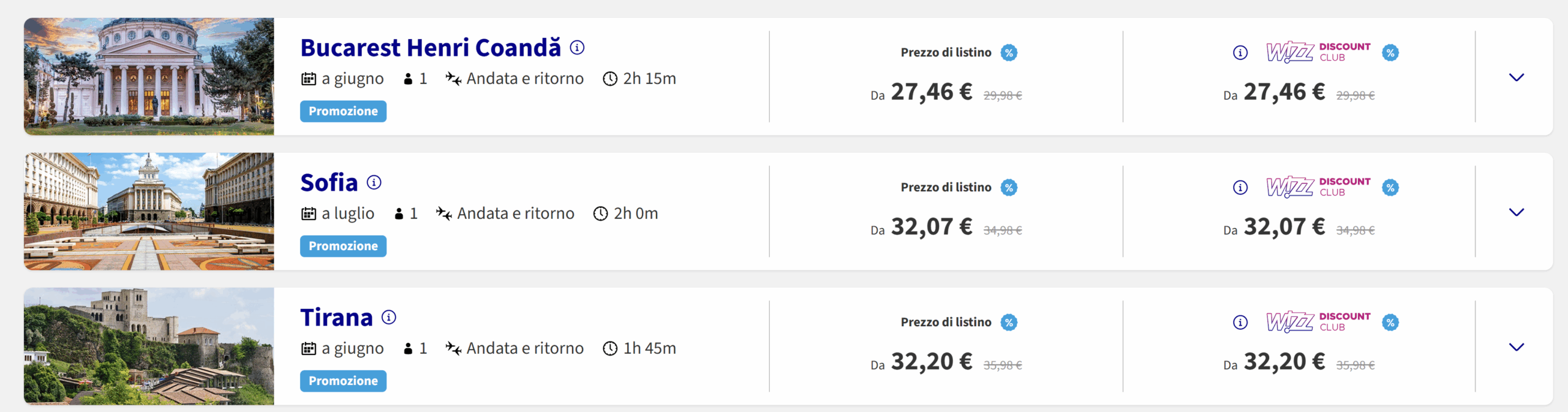Expand the Tirana flight card chevron
The width and height of the screenshot is (1568, 412).
coord(1517,347)
